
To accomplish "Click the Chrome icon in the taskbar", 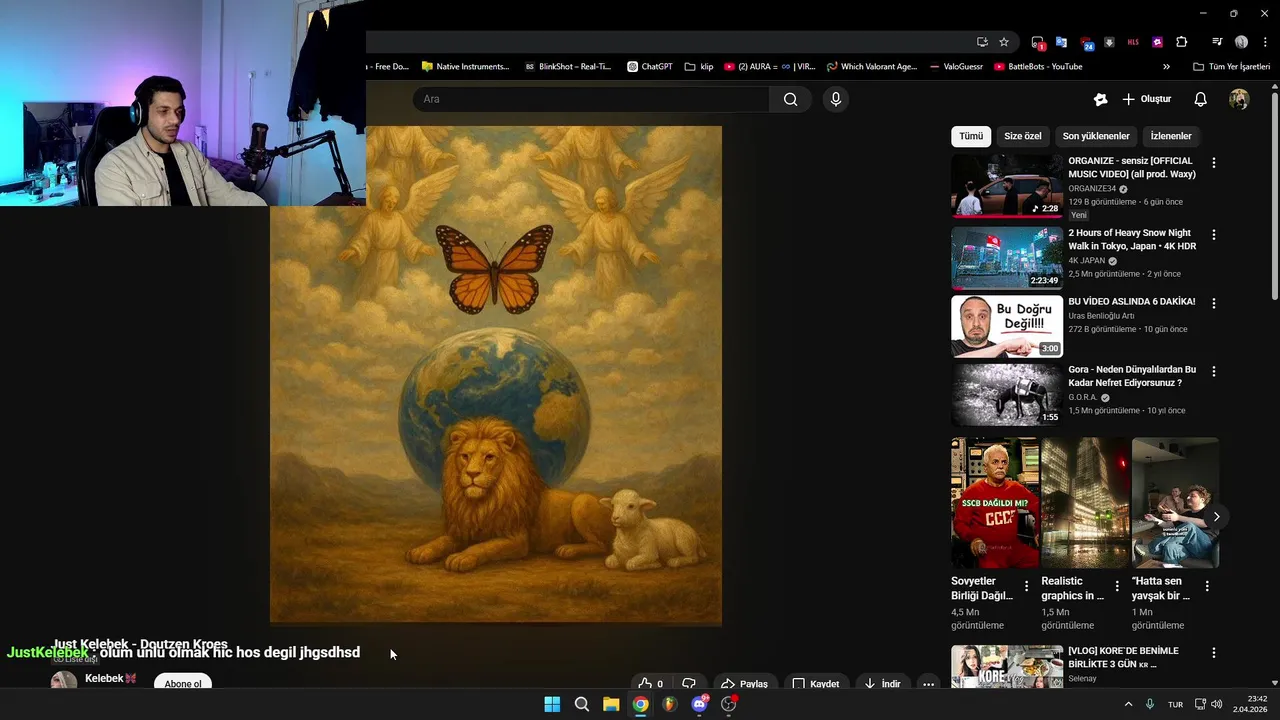I will point(640,704).
